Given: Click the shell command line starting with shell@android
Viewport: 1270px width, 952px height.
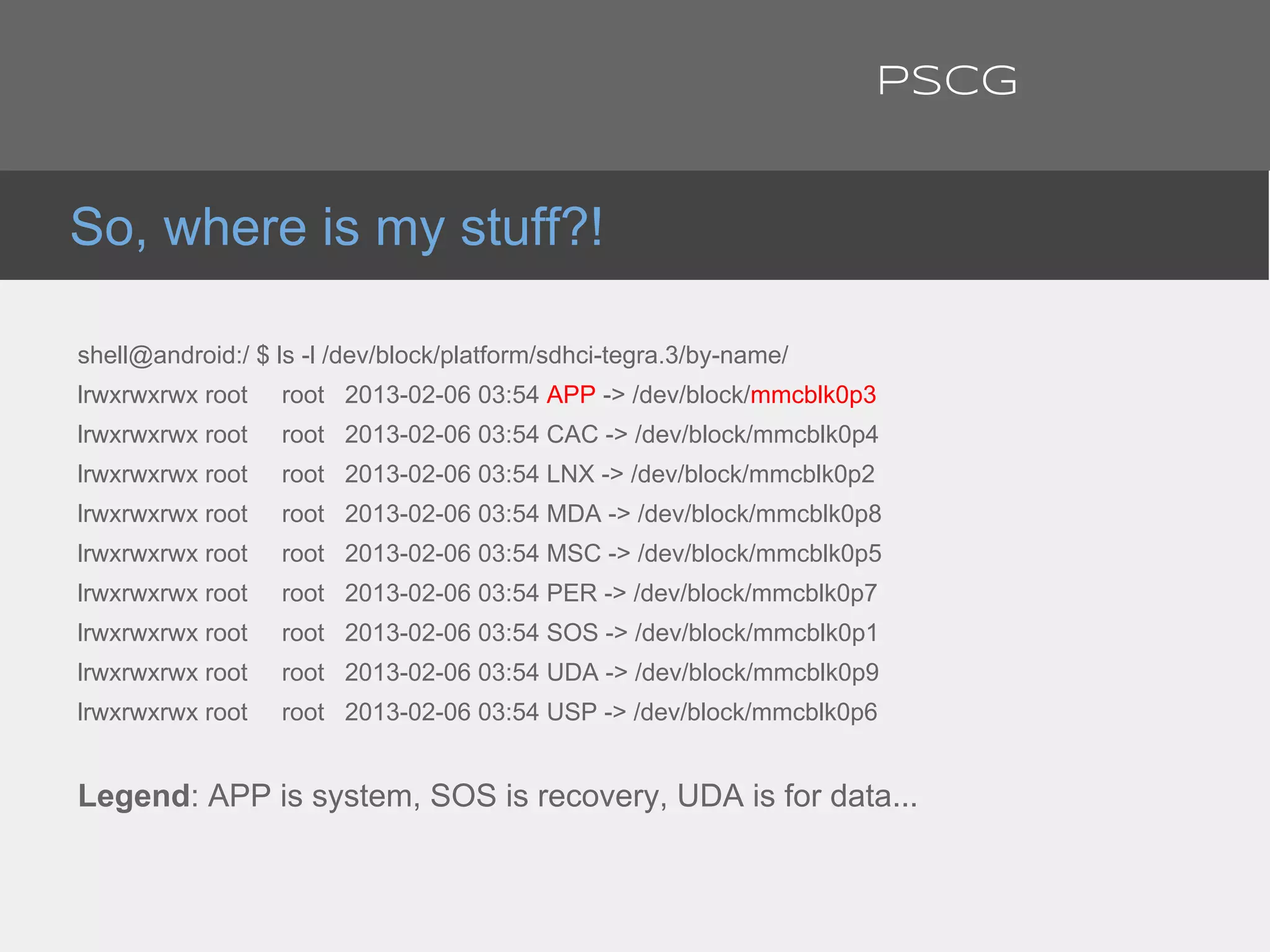Looking at the screenshot, I should [x=433, y=355].
